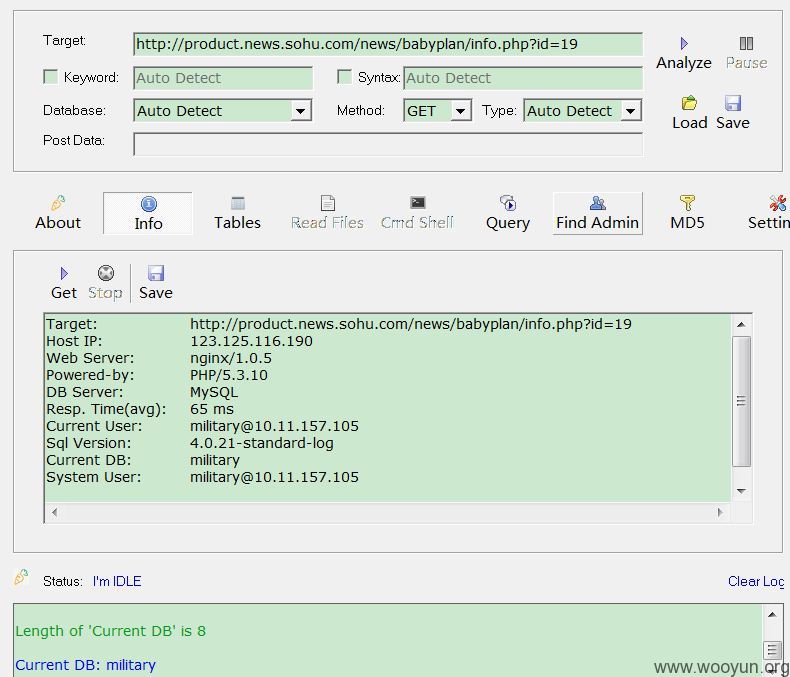Click info panel horizontal scroll left arrow
The width and height of the screenshot is (790, 677).
pyautogui.click(x=54, y=512)
